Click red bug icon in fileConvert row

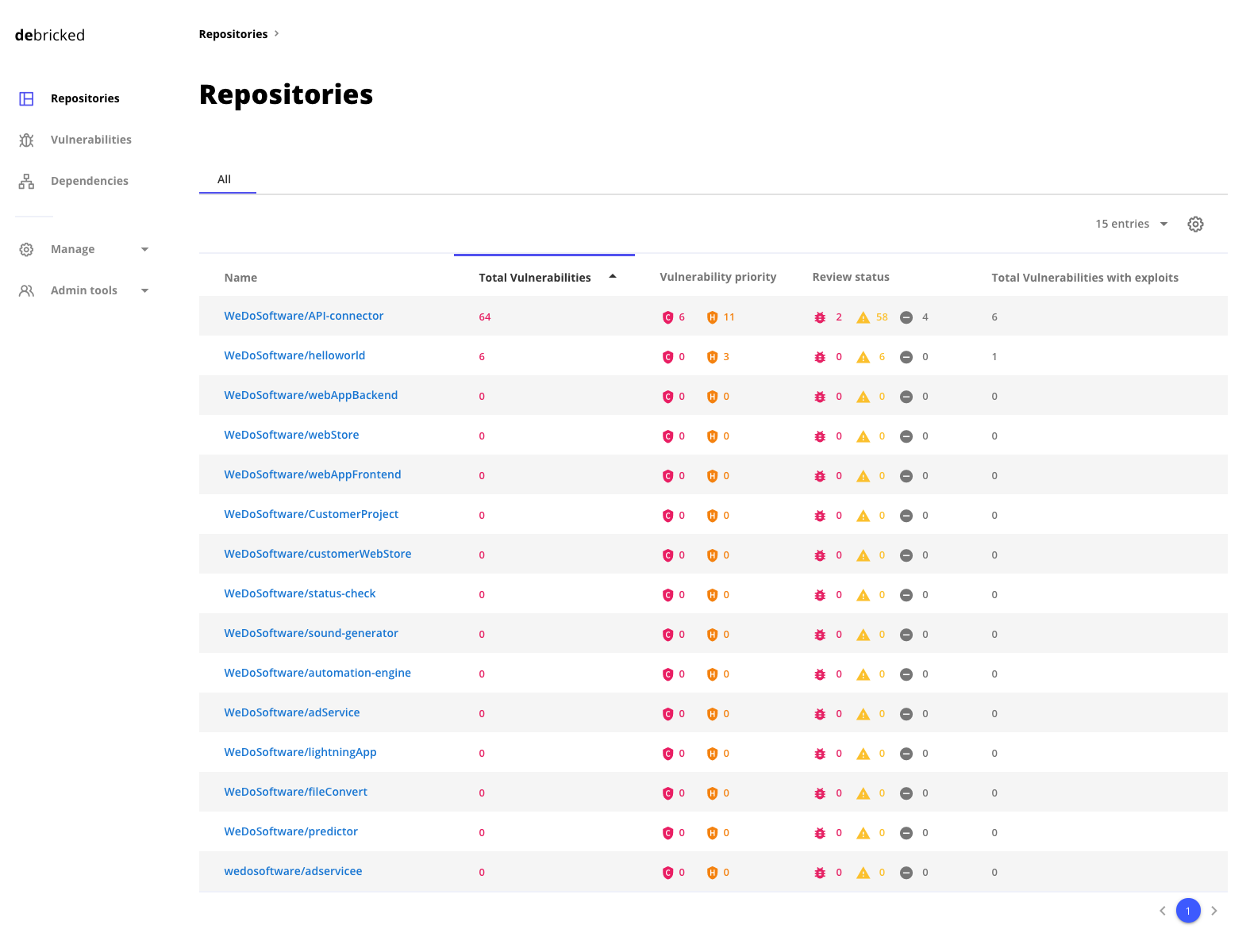tap(820, 793)
